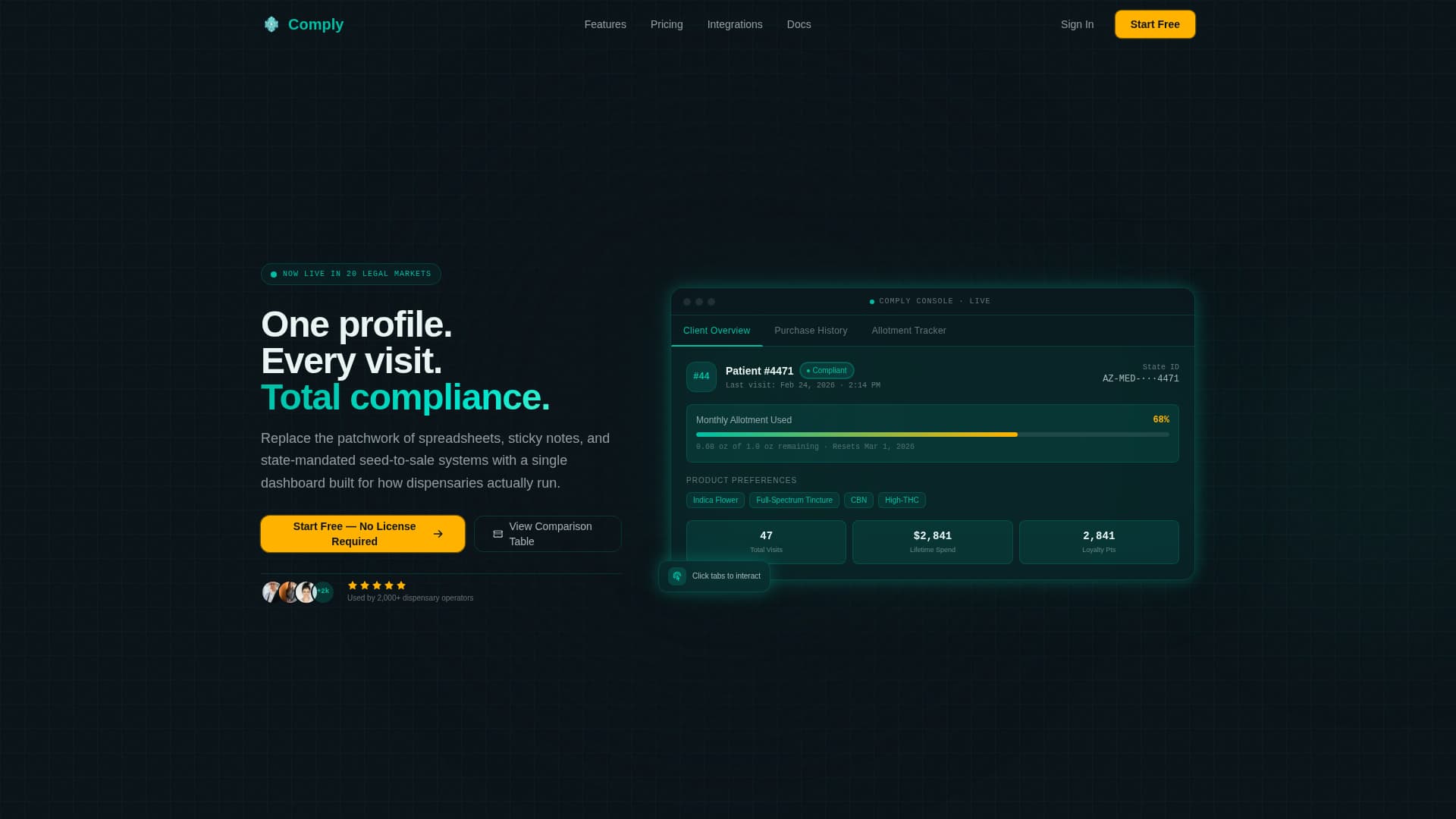Switch to the Purchase History tab
1456x819 pixels.
point(811,331)
